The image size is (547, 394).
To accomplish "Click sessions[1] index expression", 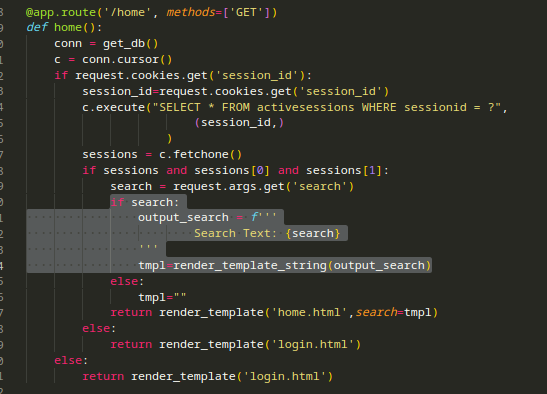I will click(x=344, y=171).
